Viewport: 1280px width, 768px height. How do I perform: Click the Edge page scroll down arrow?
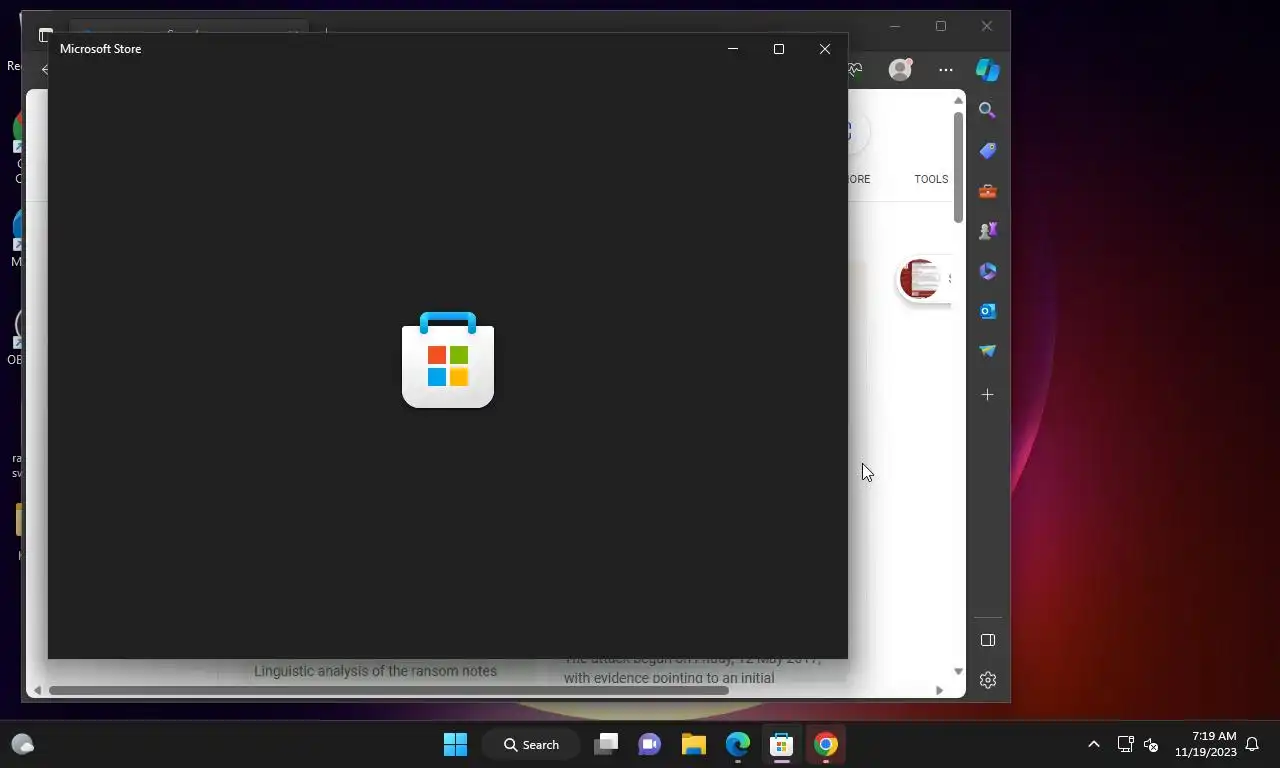[x=958, y=671]
